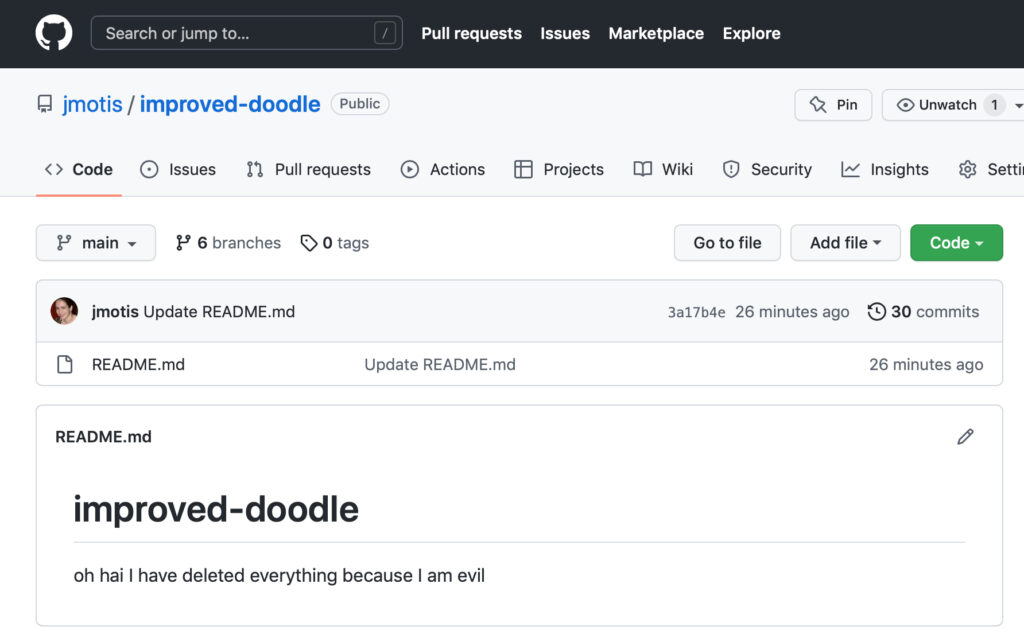Click the 26 minutes ago commit timestamp
Screen dimensions: 1024x634
tap(792, 312)
